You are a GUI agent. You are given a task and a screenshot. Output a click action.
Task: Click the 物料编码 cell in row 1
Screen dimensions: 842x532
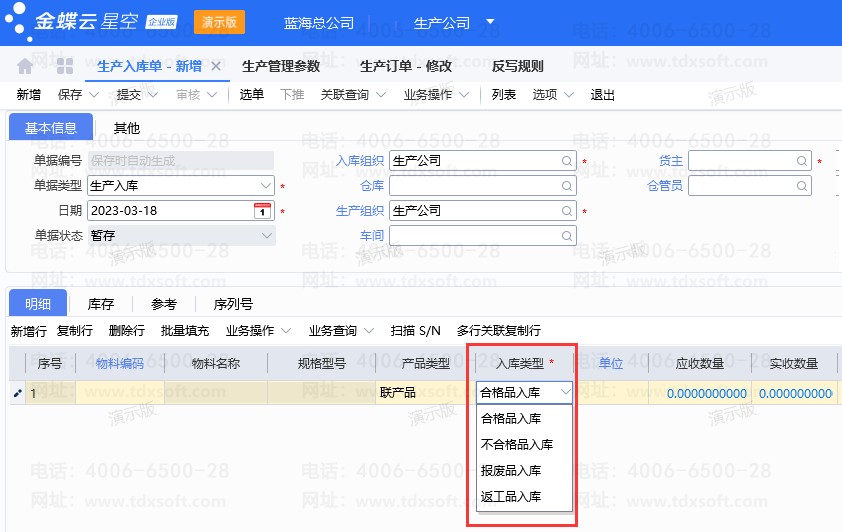click(120, 393)
